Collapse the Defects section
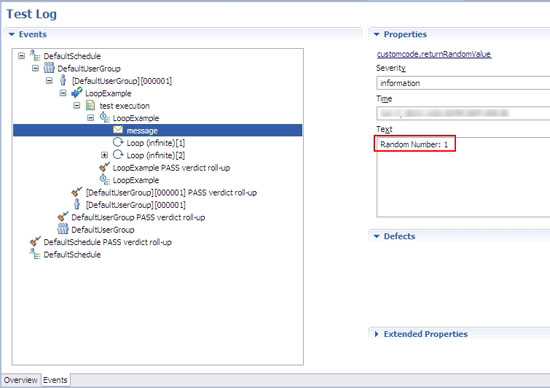550x388 pixels. coord(377,236)
